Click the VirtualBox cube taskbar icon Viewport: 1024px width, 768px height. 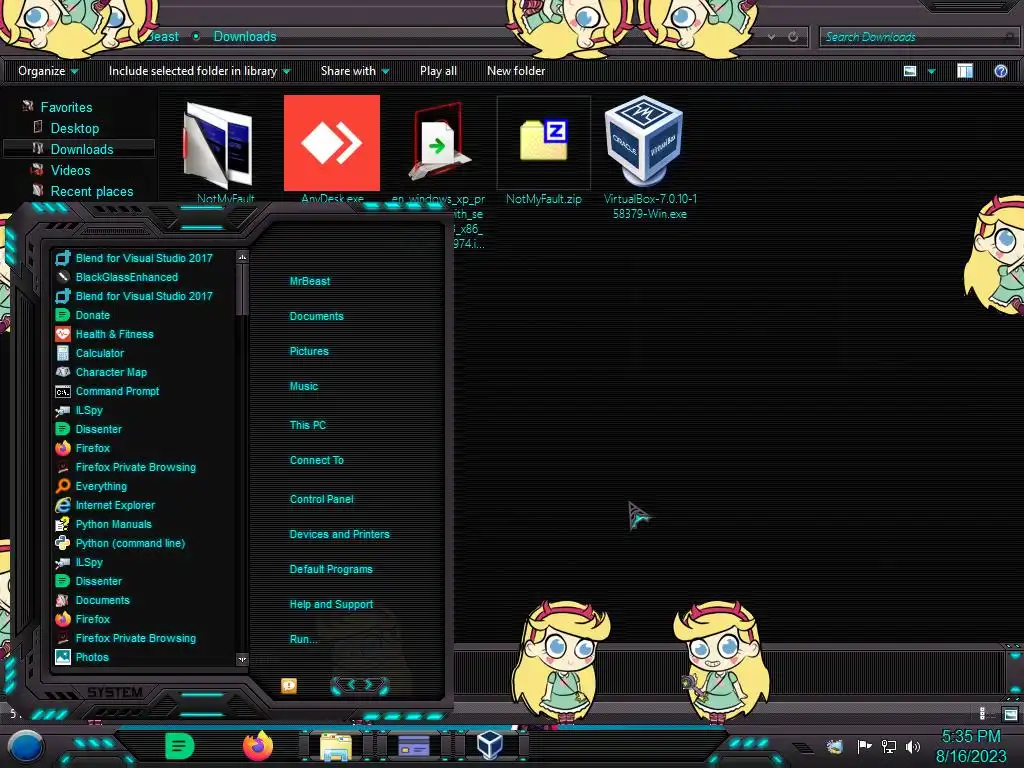489,745
